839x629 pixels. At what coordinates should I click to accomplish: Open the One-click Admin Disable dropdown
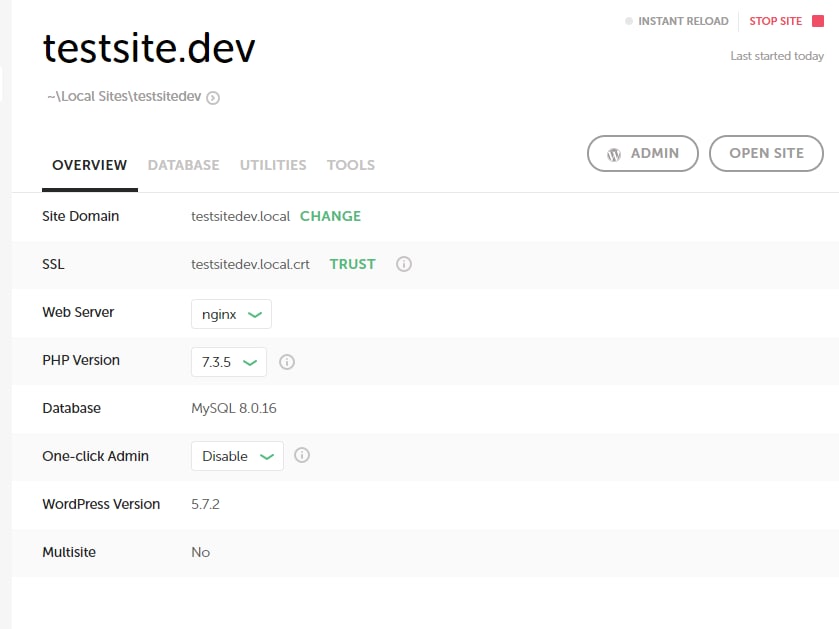237,456
